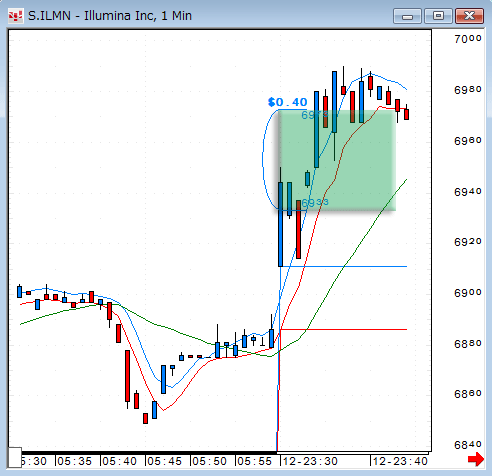Click the horizontal red price line
The image size is (492, 476).
click(x=343, y=329)
